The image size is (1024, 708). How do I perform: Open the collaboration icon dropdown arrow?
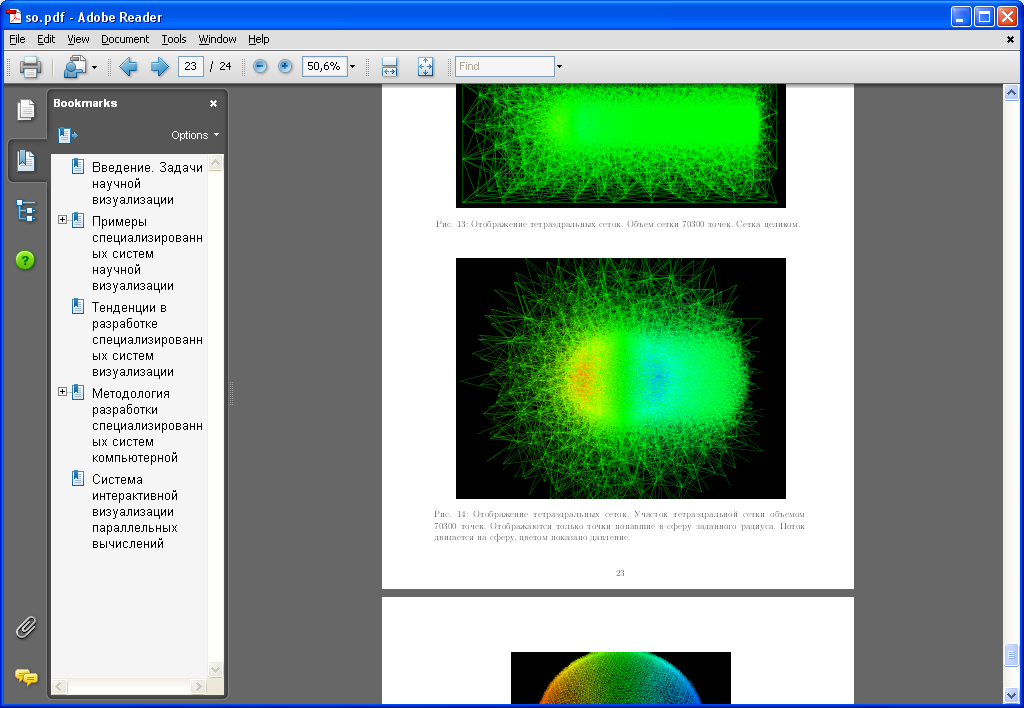click(94, 67)
